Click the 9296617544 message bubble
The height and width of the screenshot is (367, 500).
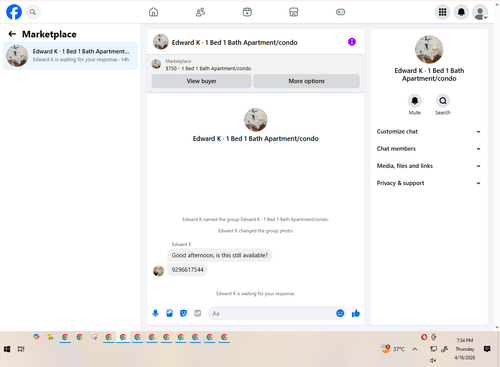point(187,270)
